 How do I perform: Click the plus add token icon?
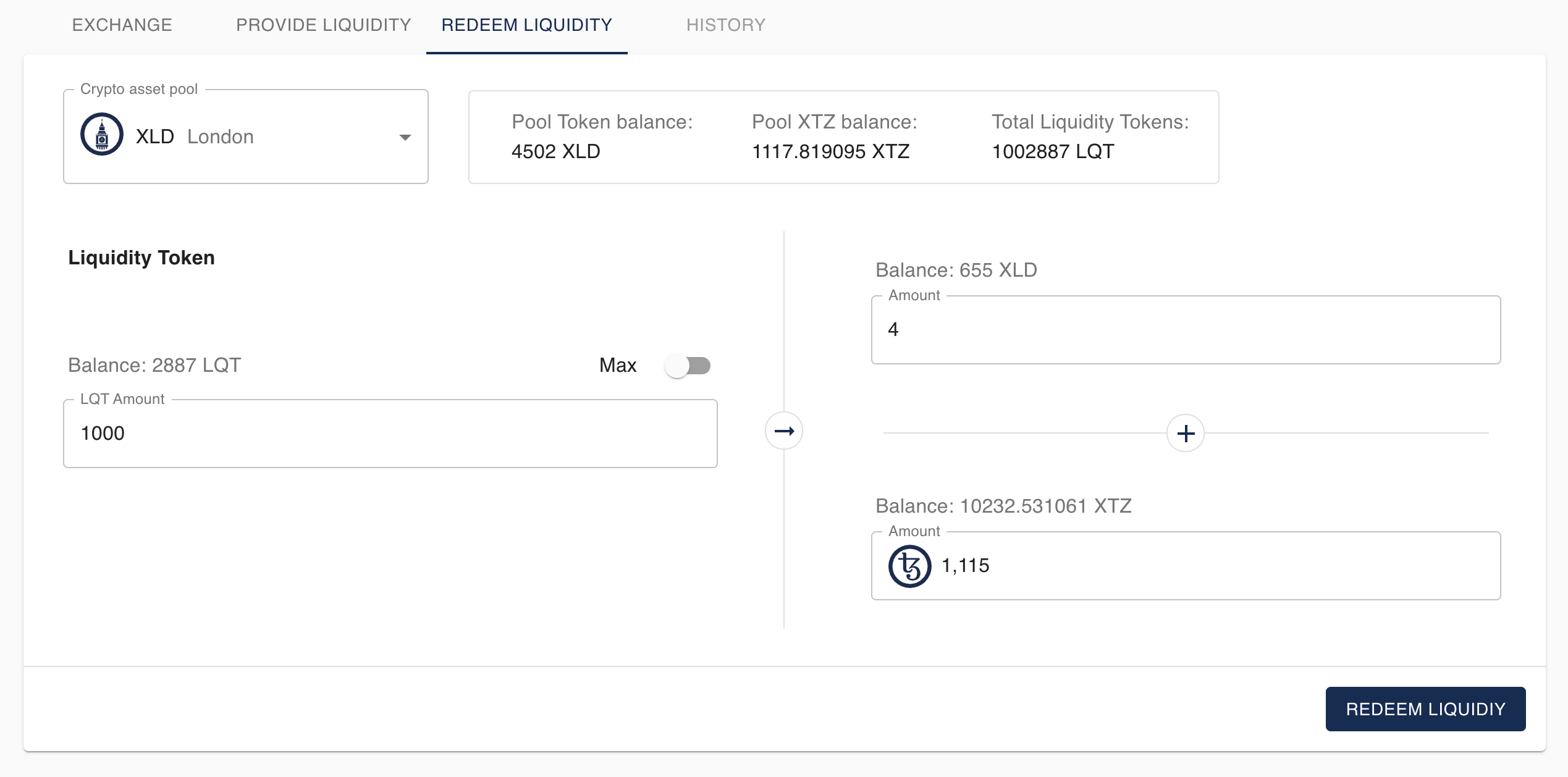click(1185, 433)
